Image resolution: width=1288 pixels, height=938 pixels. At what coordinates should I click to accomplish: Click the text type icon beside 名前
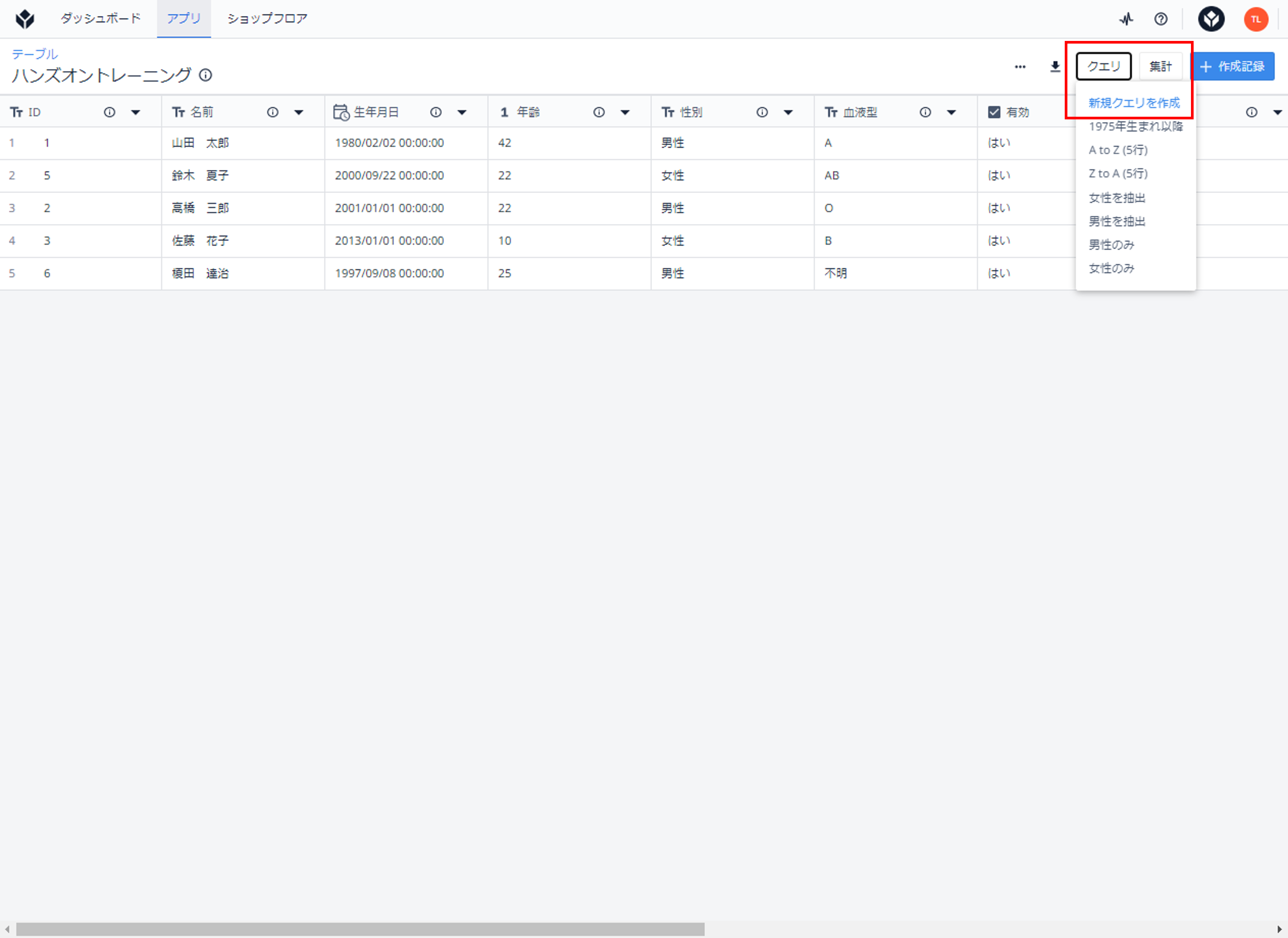click(x=178, y=113)
